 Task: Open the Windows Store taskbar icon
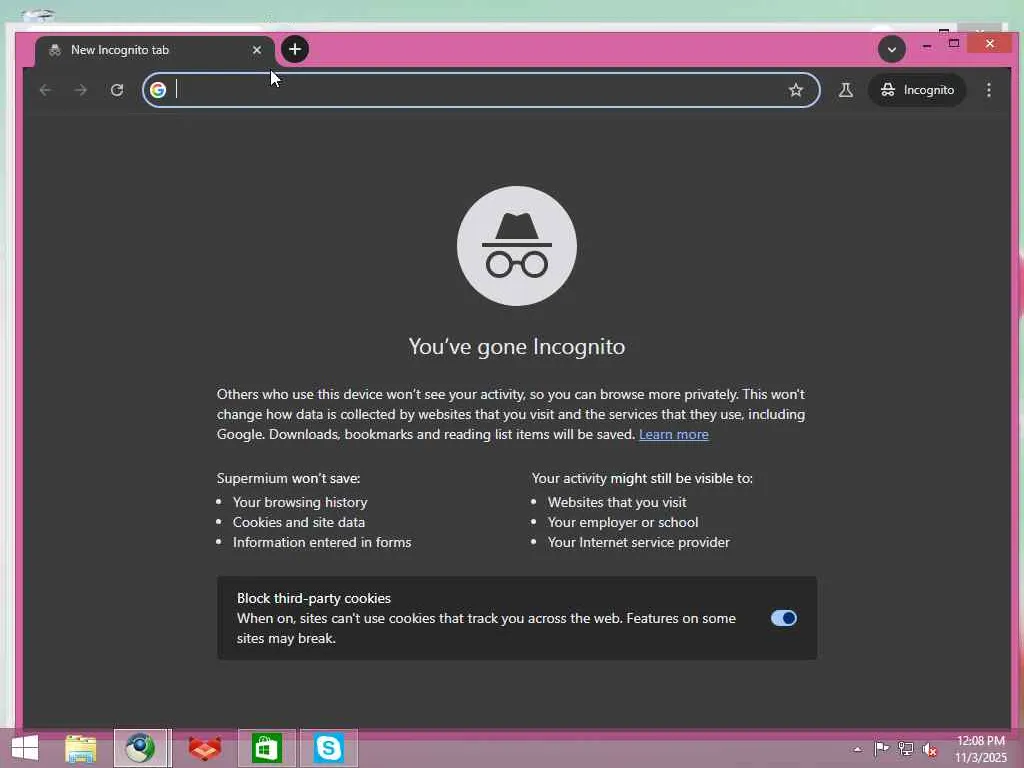(266, 748)
